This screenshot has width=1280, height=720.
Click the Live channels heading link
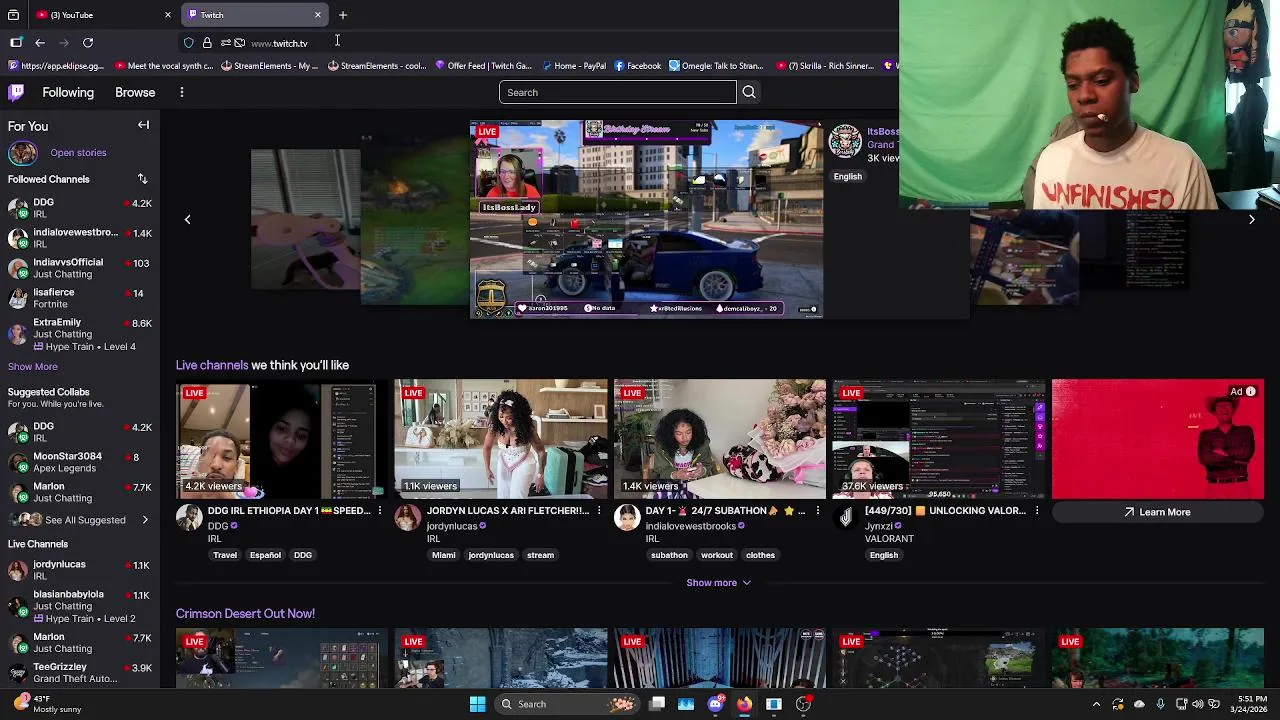click(x=212, y=365)
